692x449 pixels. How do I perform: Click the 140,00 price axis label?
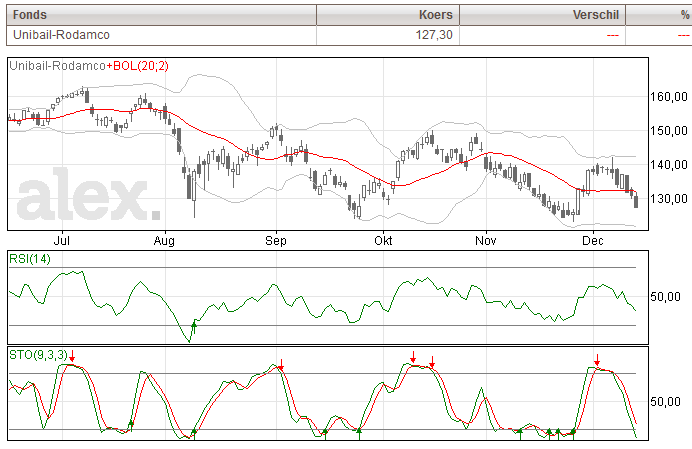(x=669, y=165)
